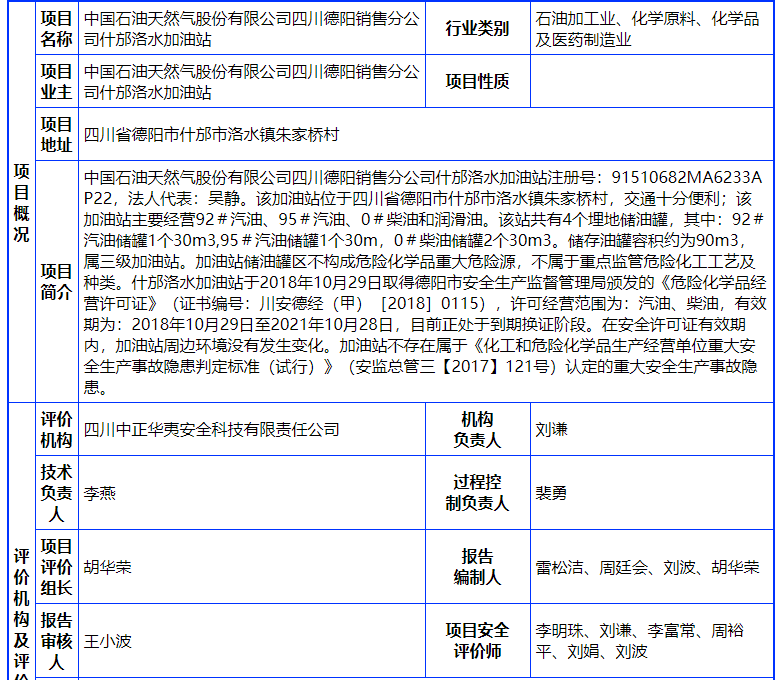Viewport: 781px width, 680px height.
Task: Click the 项目性质 label cell
Action: (x=476, y=82)
